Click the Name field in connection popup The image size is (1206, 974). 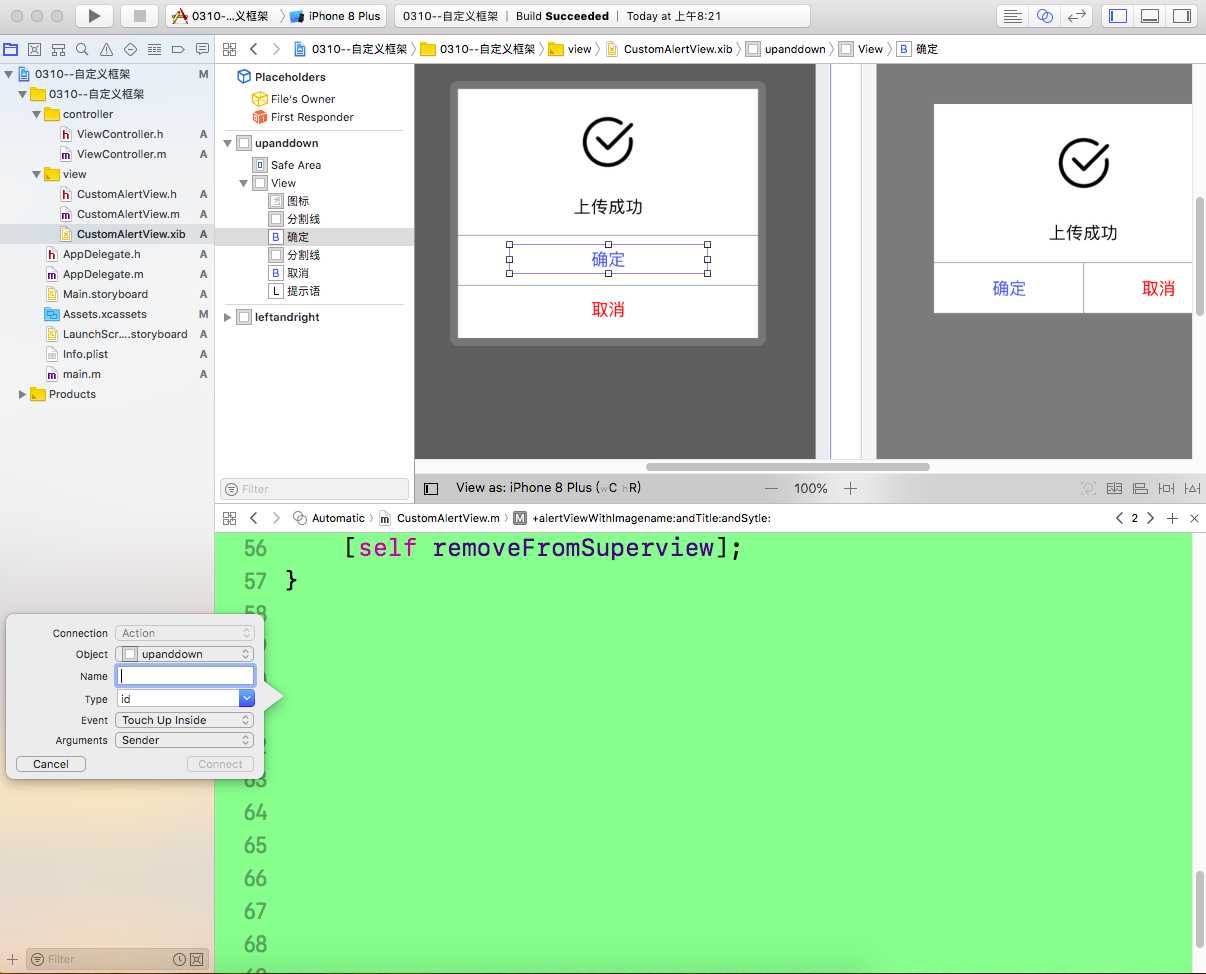click(185, 676)
